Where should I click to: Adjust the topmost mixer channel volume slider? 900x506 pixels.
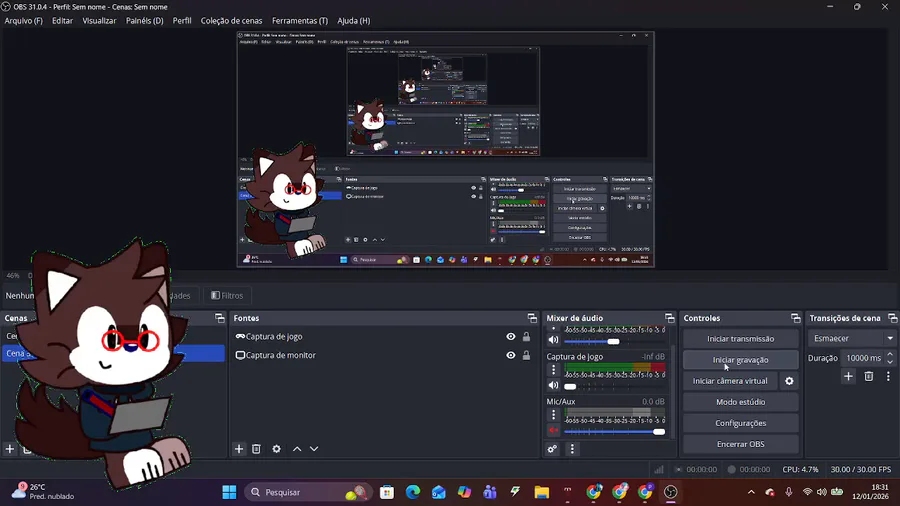(614, 341)
